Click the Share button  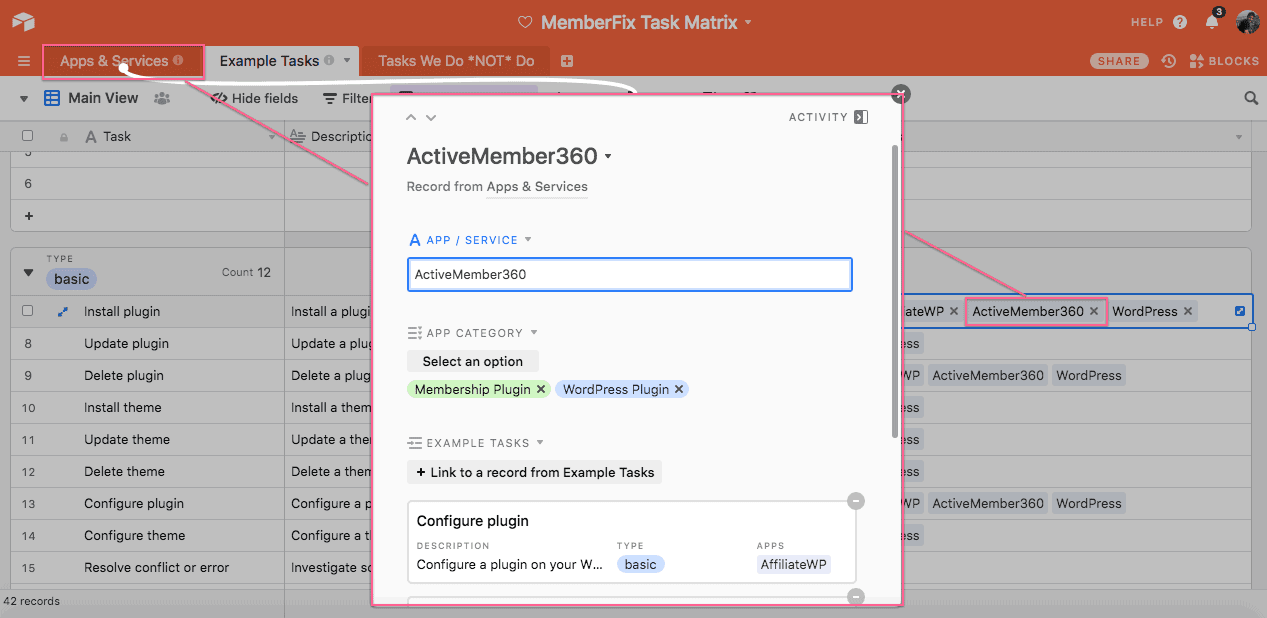[1118, 61]
